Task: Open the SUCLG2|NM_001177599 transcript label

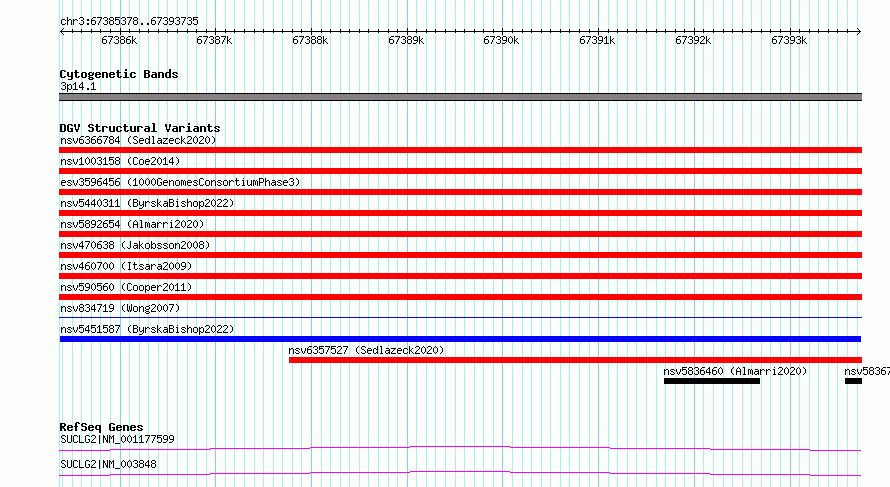Action: (117, 439)
